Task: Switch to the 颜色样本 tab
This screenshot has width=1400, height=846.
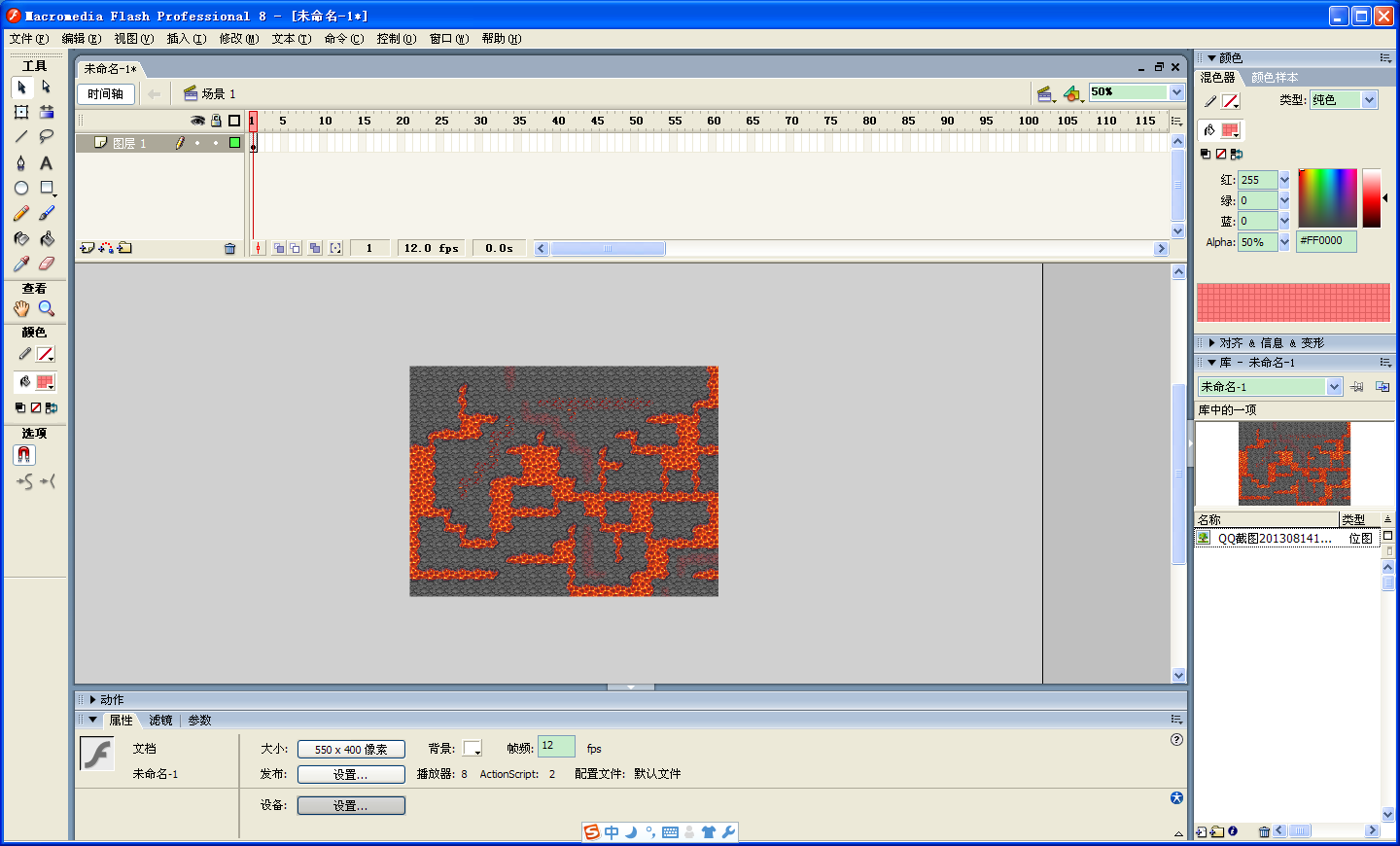Action: click(1275, 78)
